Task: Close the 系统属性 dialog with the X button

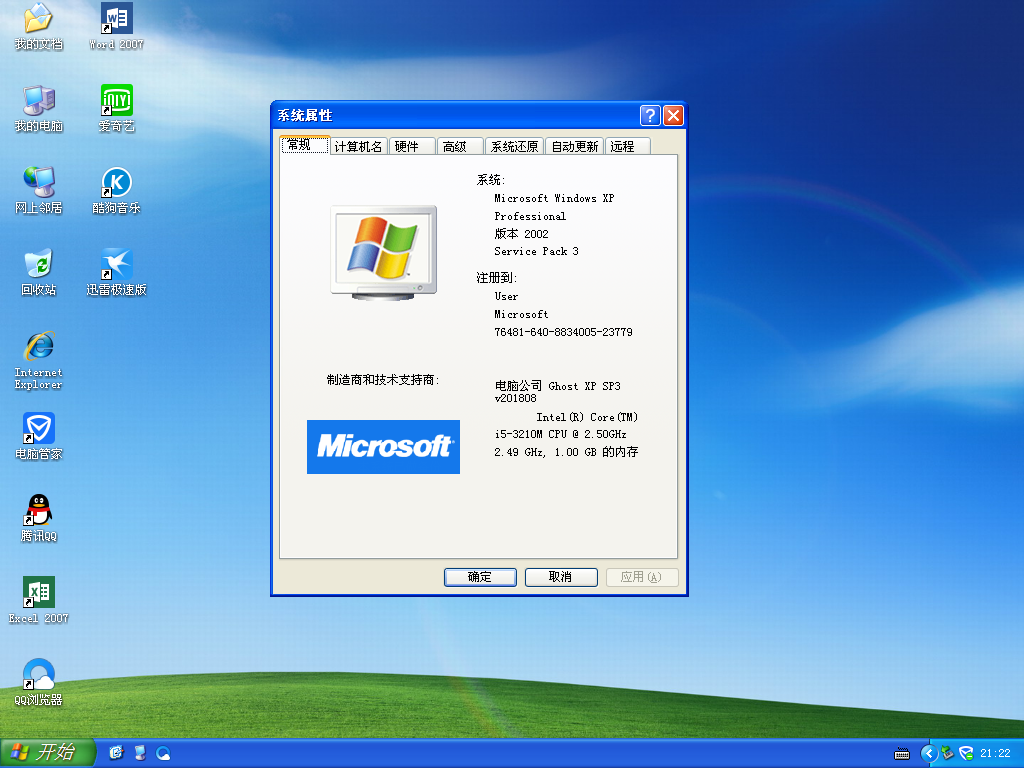Action: (673, 116)
